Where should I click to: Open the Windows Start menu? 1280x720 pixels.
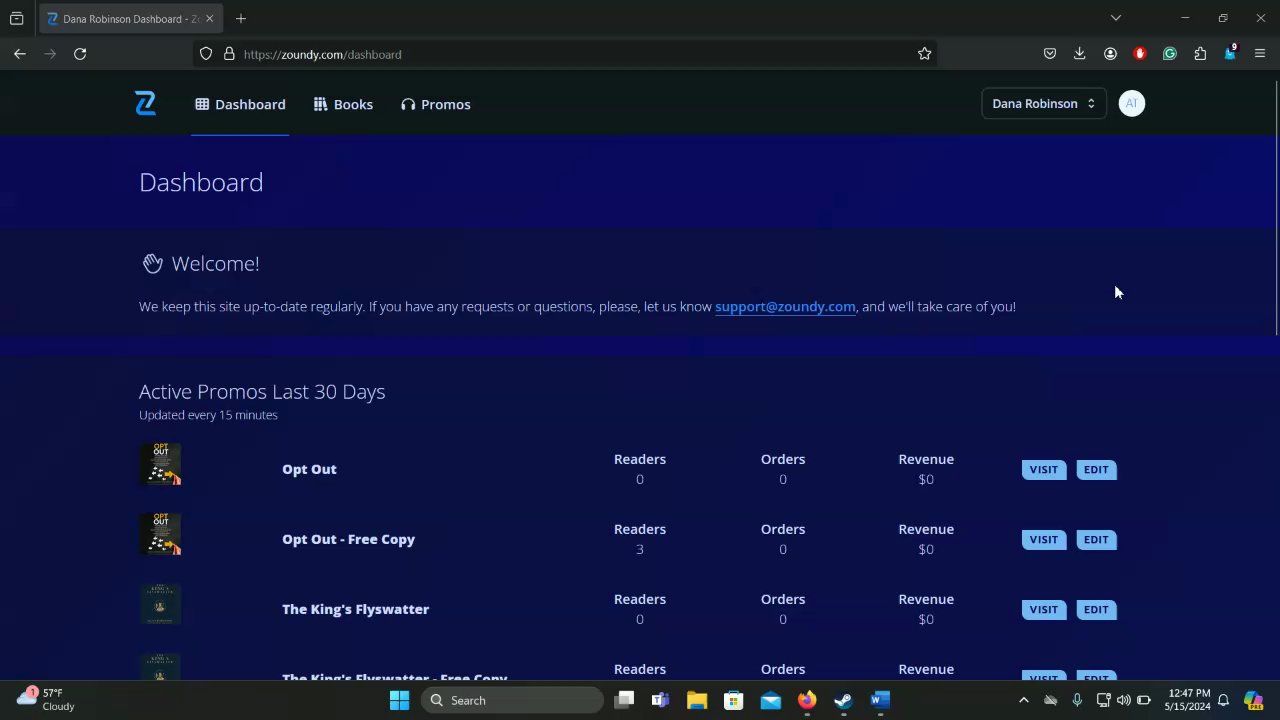pyautogui.click(x=399, y=700)
